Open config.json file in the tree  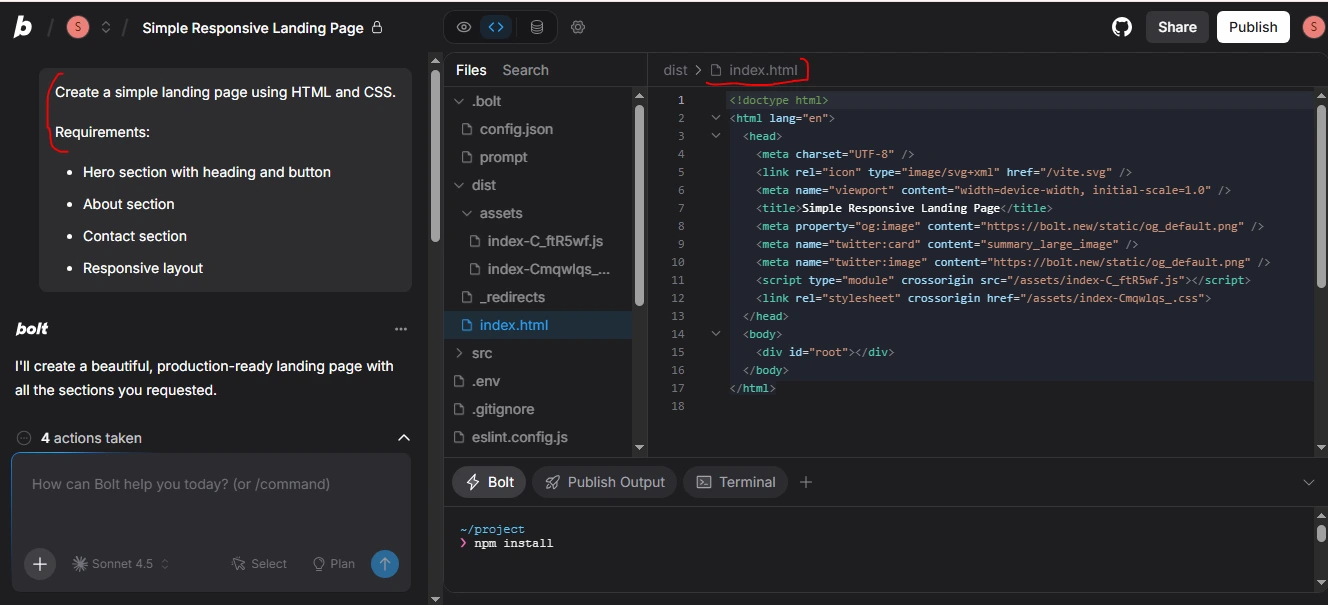(x=515, y=129)
